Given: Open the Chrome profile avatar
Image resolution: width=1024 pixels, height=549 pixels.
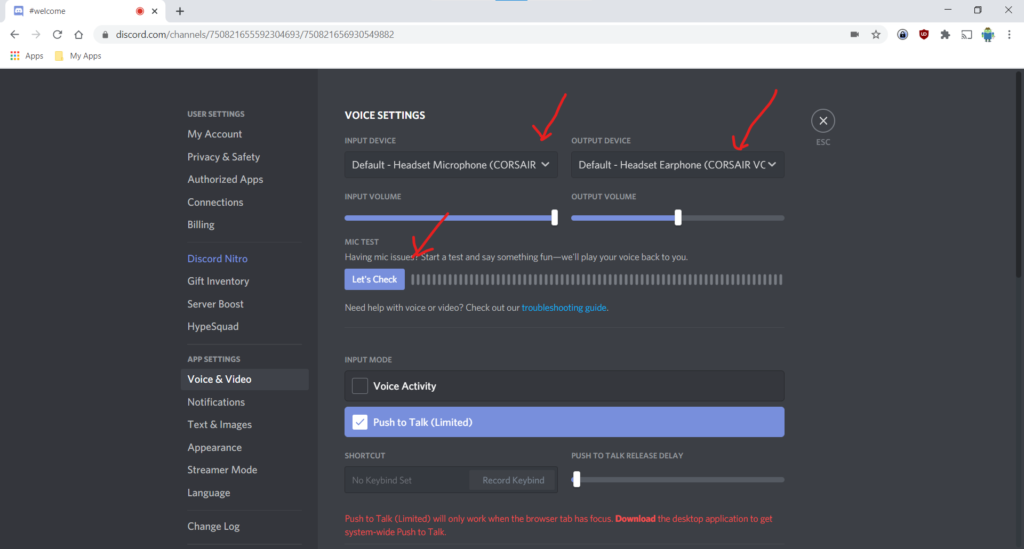Looking at the screenshot, I should [x=987, y=35].
